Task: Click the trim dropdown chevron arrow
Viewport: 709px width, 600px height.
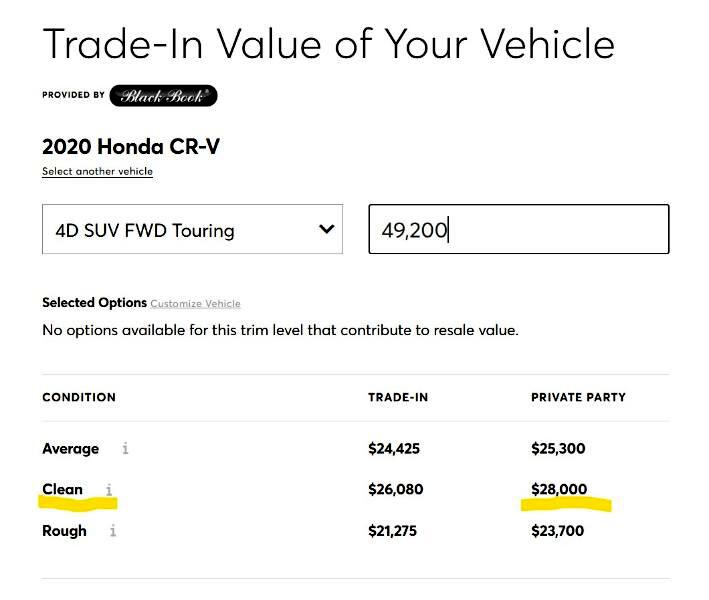Action: [x=326, y=229]
